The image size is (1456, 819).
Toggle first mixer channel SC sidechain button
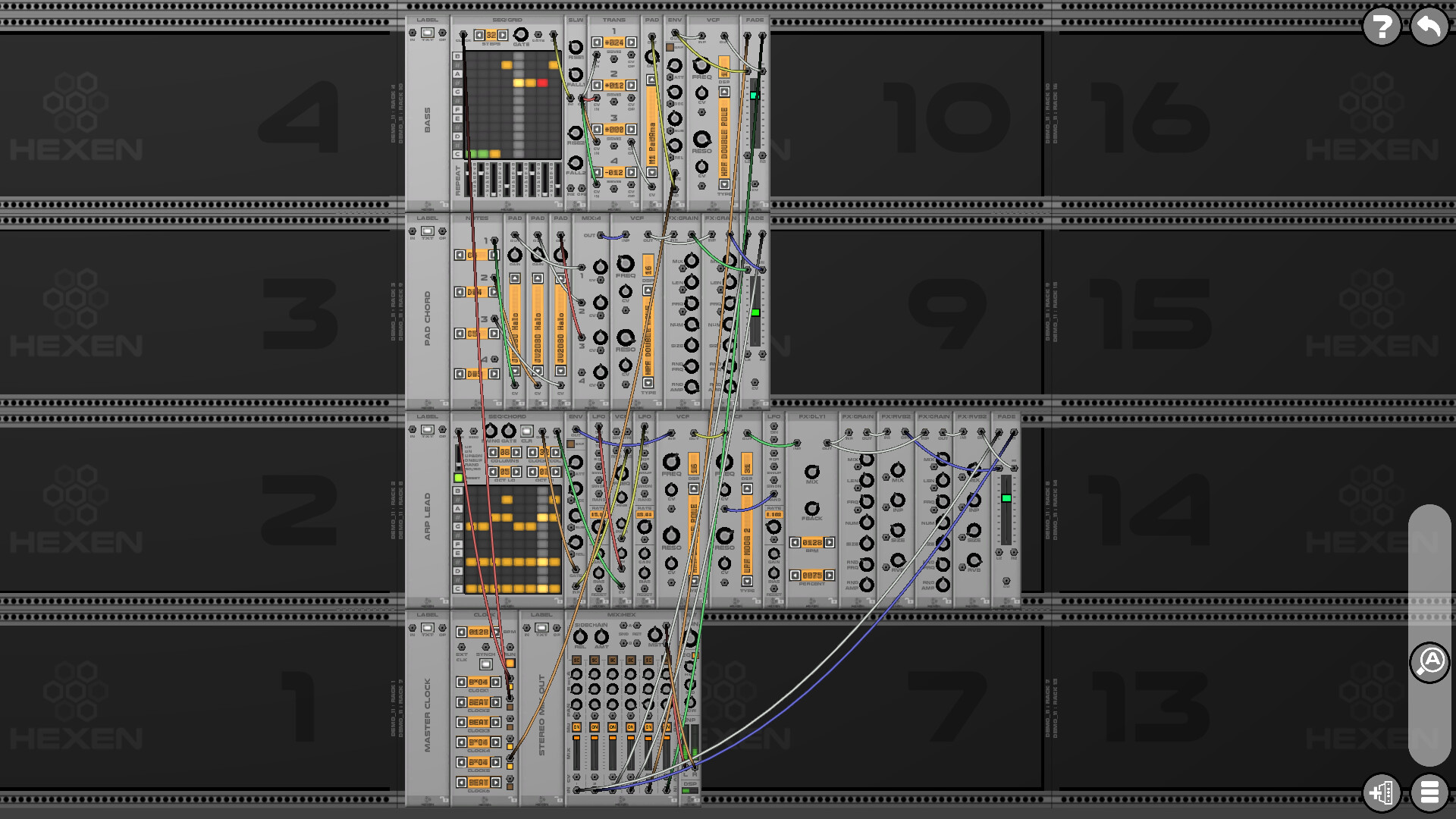click(576, 661)
